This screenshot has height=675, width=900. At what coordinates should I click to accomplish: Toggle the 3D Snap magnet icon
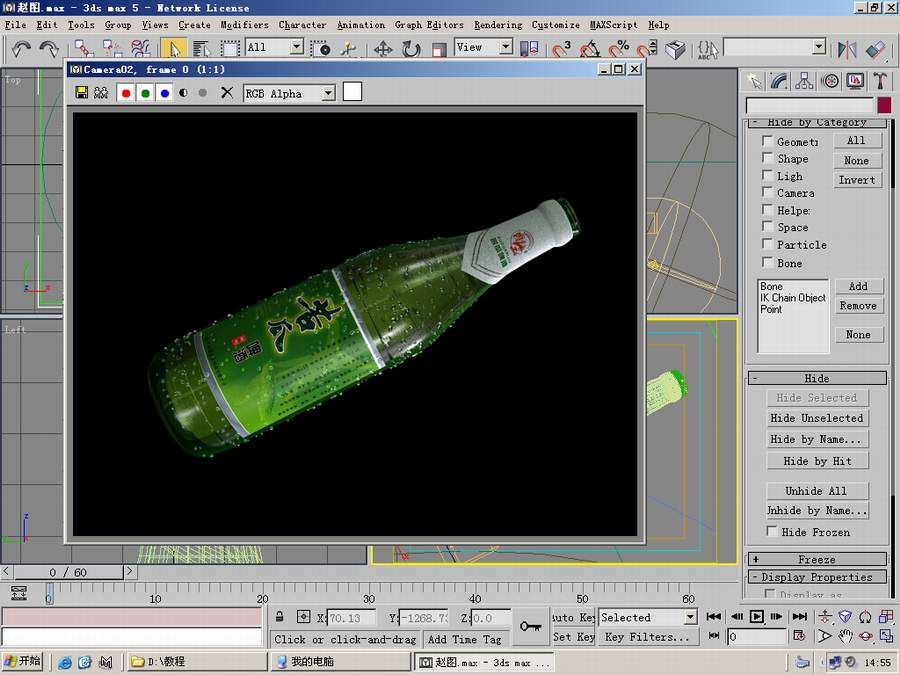pyautogui.click(x=561, y=49)
